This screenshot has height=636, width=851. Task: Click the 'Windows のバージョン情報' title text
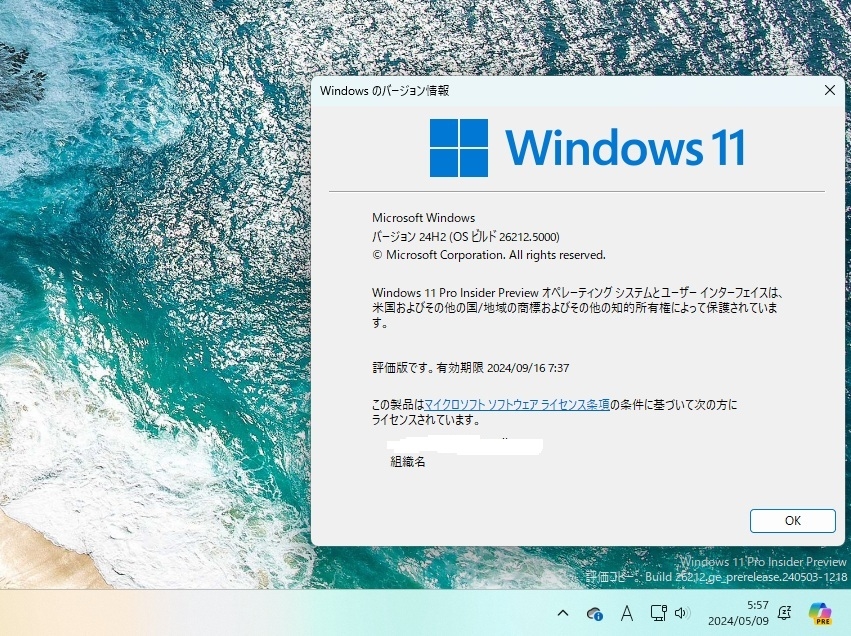click(x=384, y=91)
